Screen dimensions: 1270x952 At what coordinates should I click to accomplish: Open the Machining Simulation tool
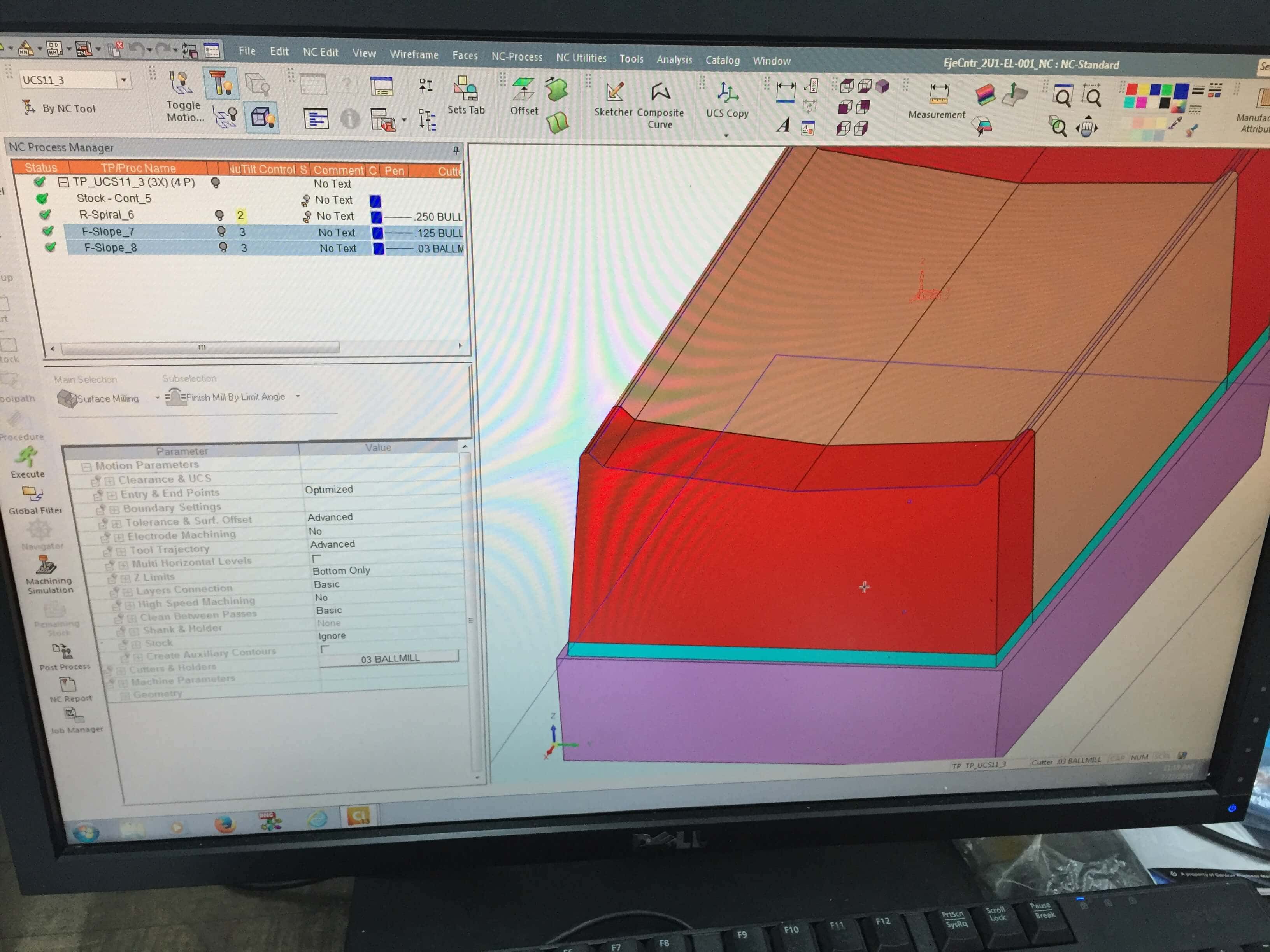click(x=46, y=565)
